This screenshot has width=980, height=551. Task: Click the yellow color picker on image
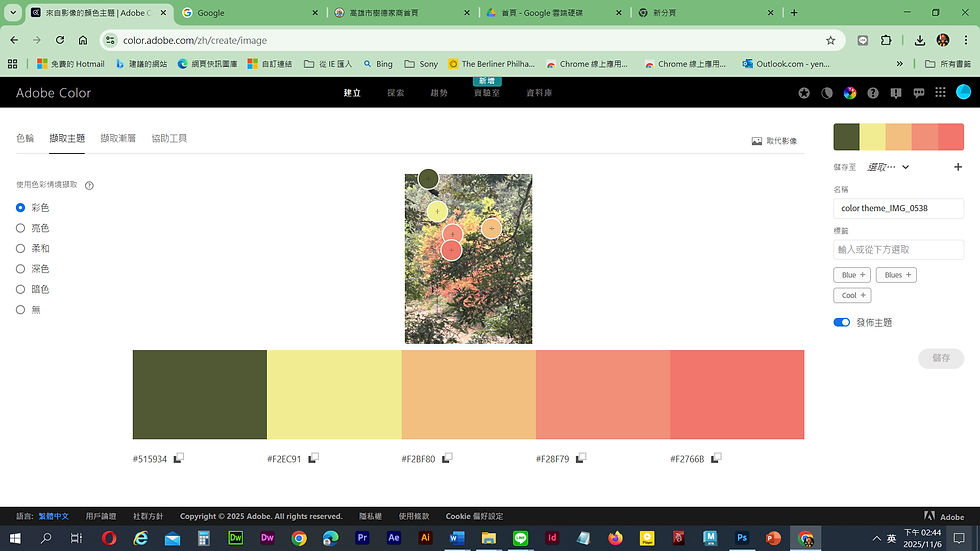click(437, 211)
